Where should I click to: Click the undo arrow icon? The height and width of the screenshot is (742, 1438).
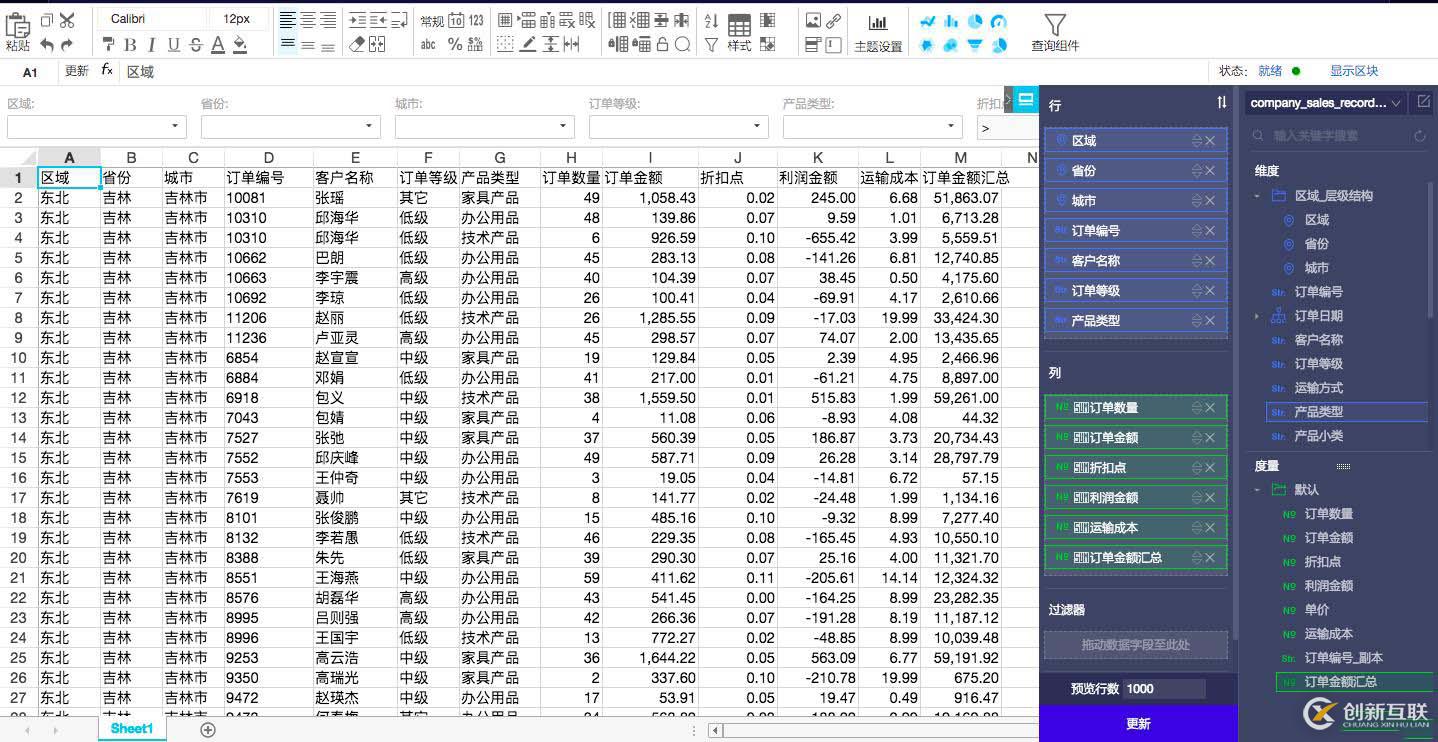pos(47,44)
